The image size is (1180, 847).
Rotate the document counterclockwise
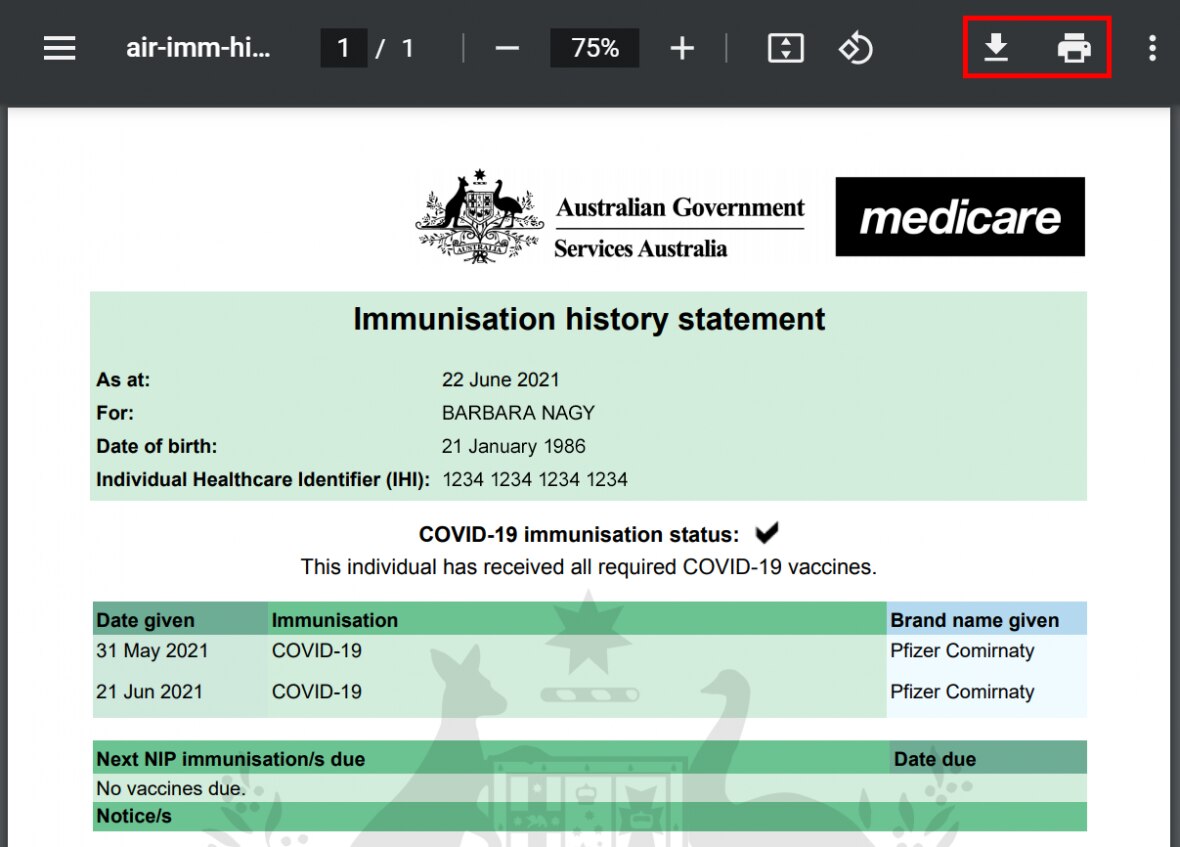[x=856, y=48]
